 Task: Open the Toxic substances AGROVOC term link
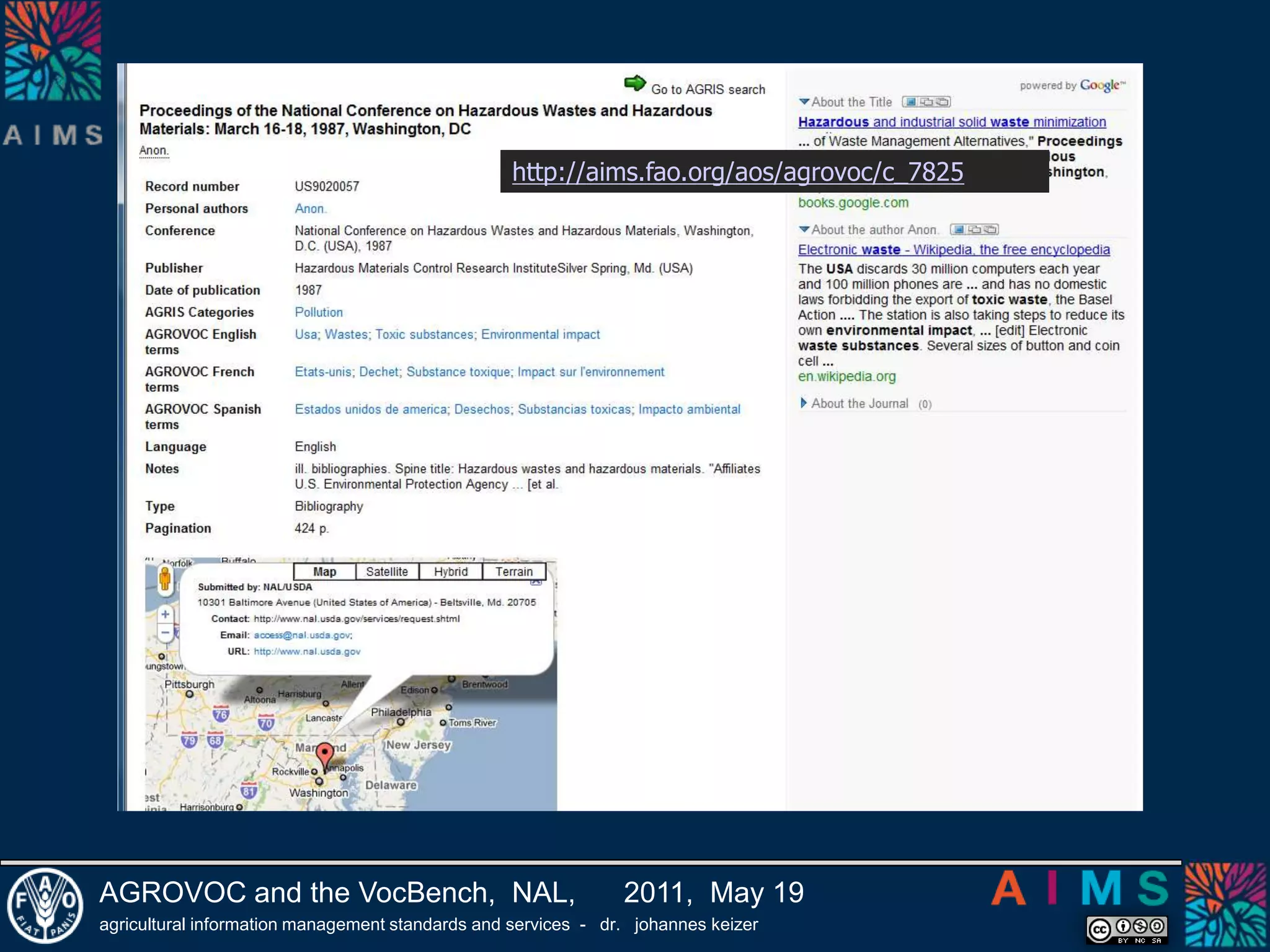tap(424, 335)
